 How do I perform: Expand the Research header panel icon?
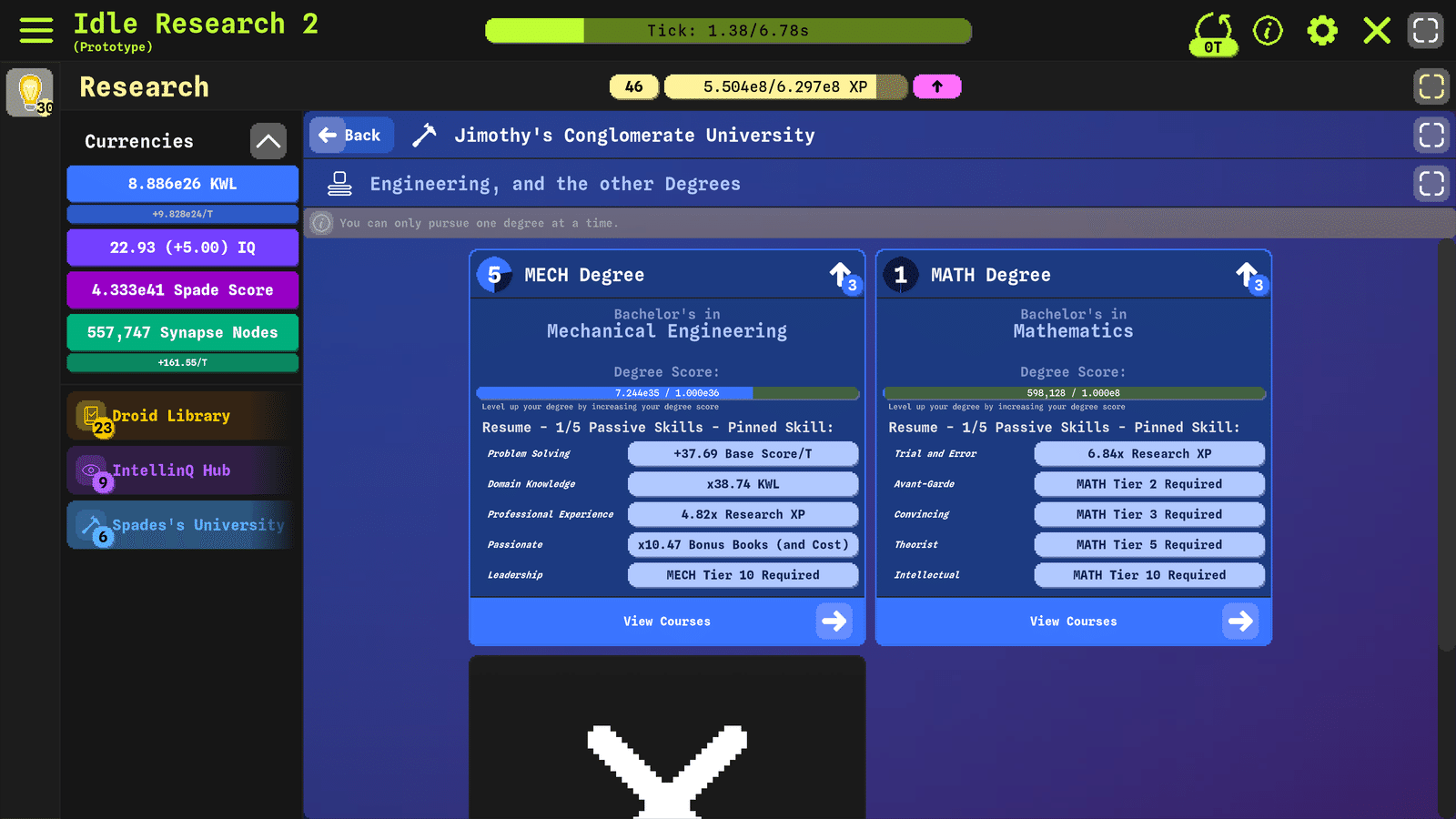[1431, 86]
